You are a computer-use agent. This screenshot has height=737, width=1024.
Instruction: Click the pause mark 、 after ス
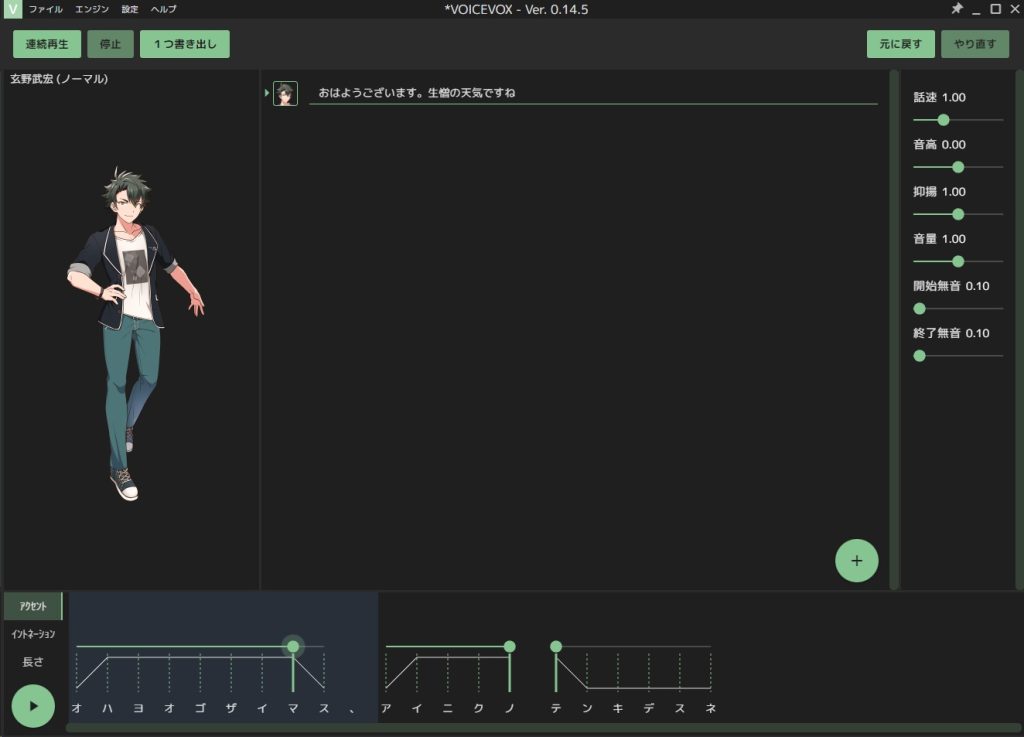(353, 710)
